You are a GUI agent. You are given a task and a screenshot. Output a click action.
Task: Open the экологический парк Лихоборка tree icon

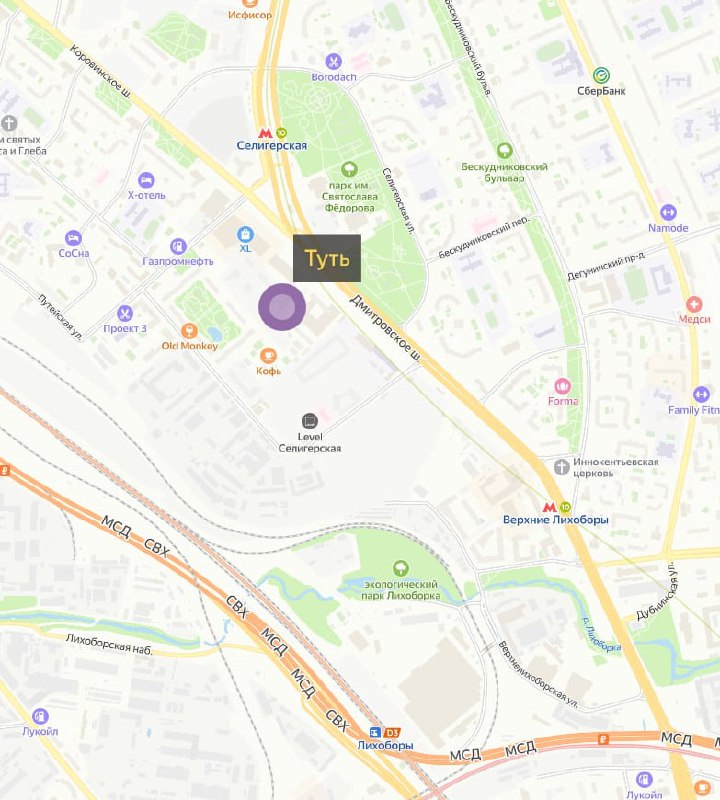coord(401,568)
